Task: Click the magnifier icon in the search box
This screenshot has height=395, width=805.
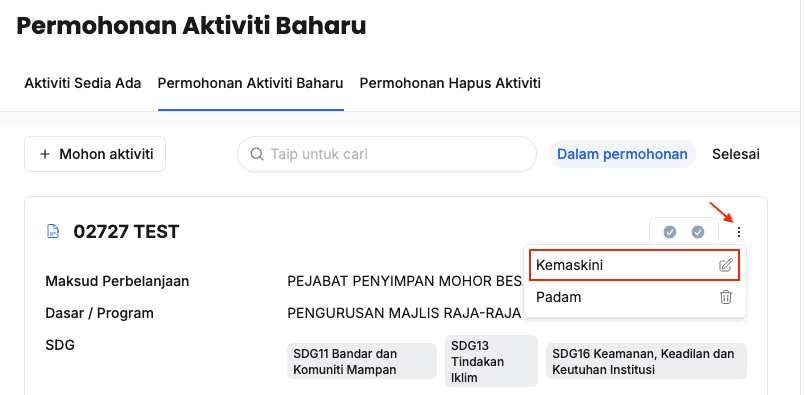Action: pos(256,154)
